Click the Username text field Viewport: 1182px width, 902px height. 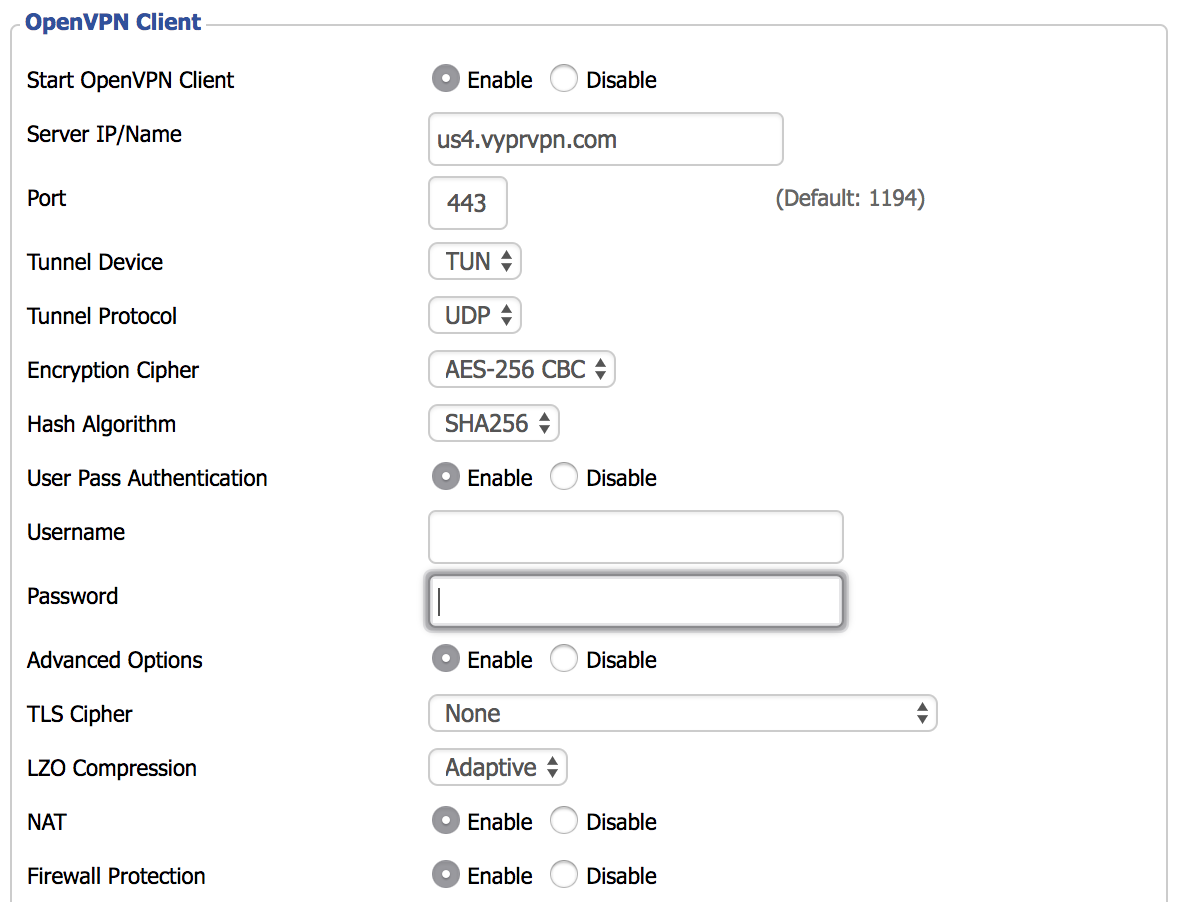pyautogui.click(x=635, y=537)
